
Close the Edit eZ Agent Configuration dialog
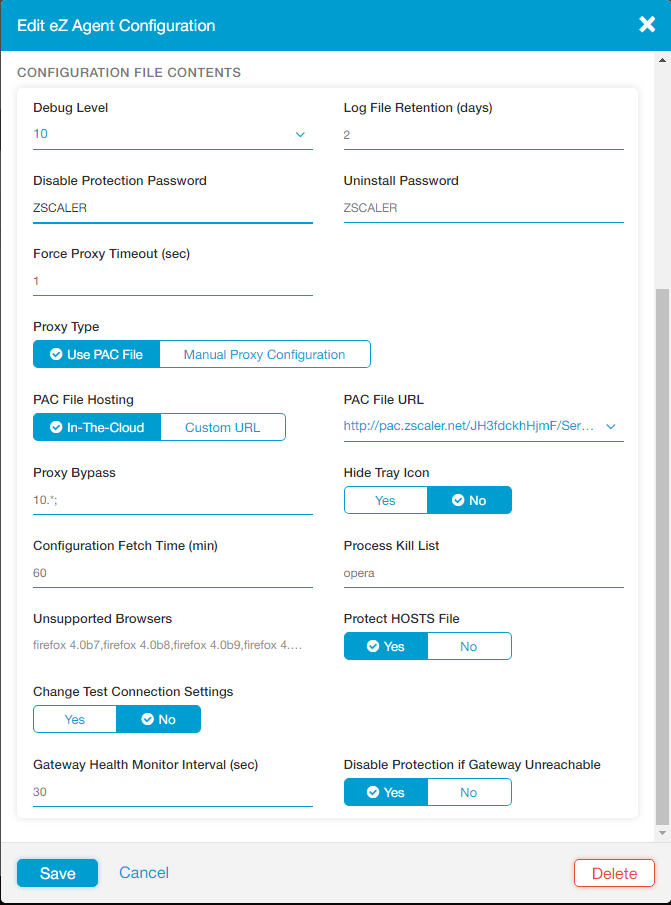tap(647, 25)
